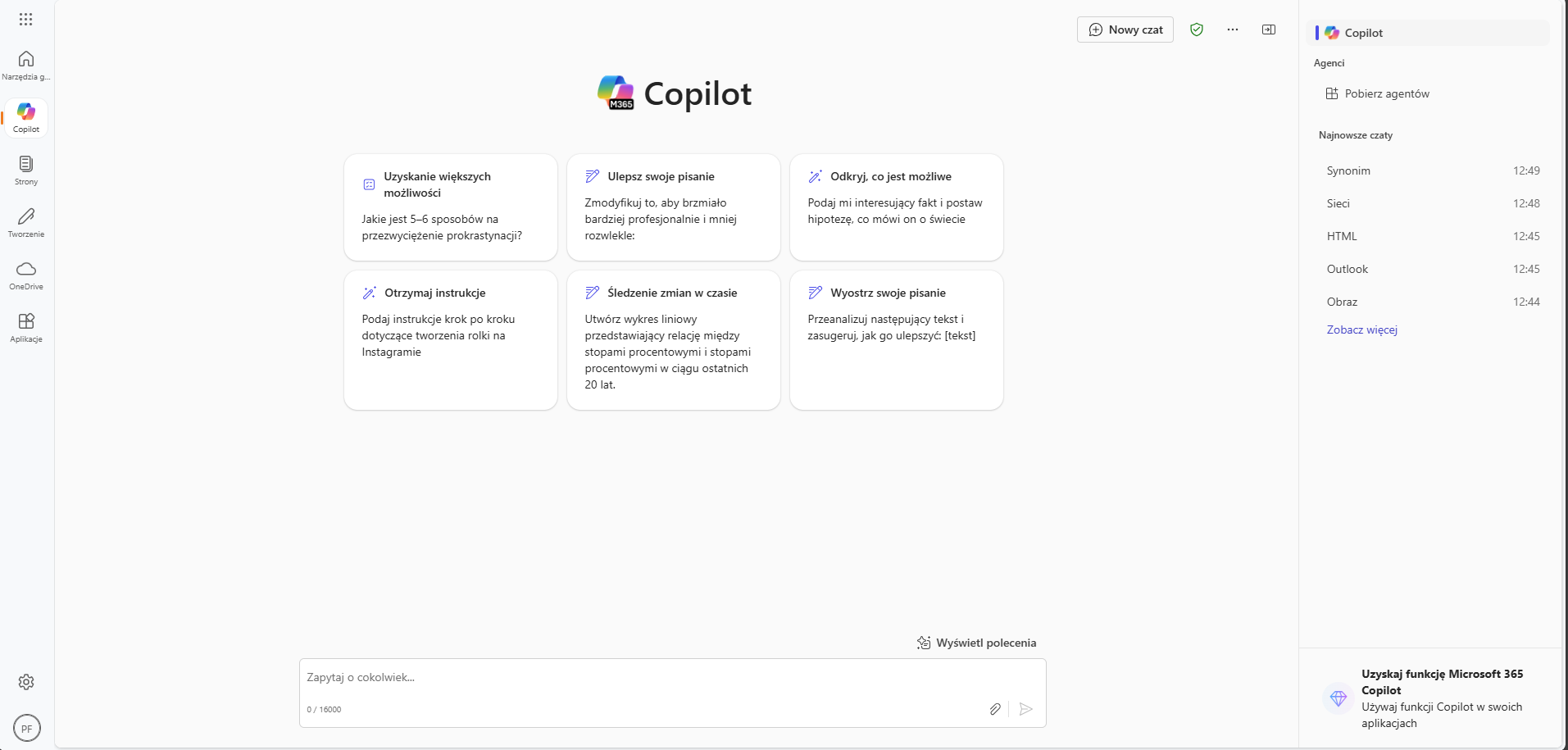Viewport: 1568px width, 750px height.
Task: Click the PF account avatar
Action: pyautogui.click(x=27, y=728)
